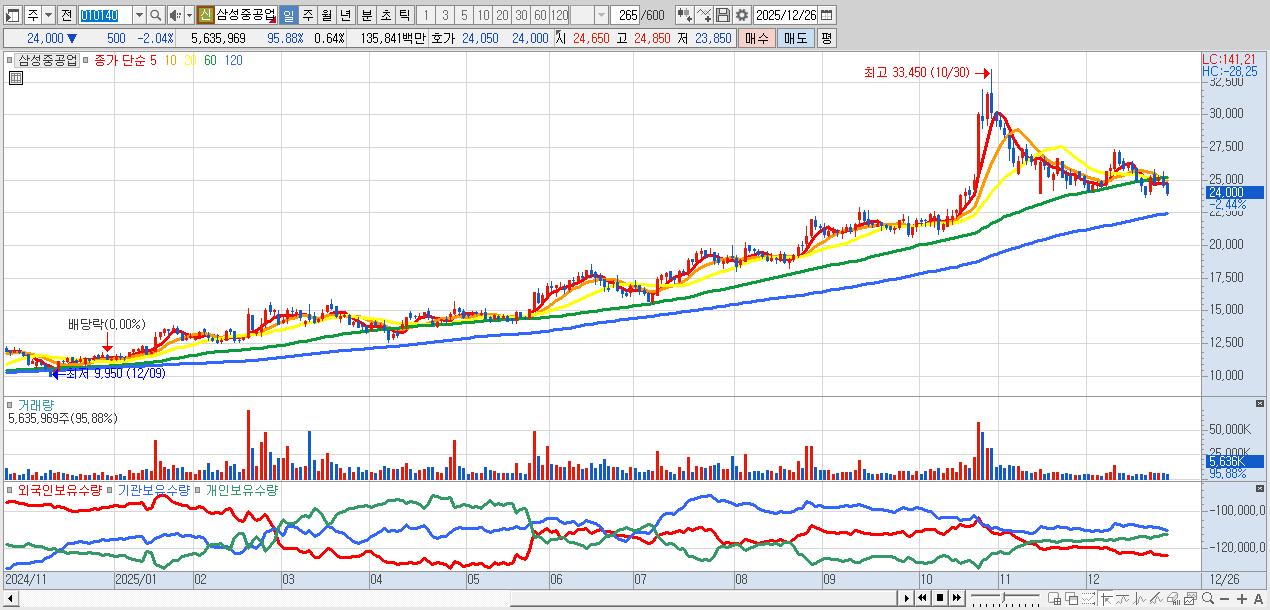Click the 매수 buy button
1270x610 pixels.
[757, 38]
